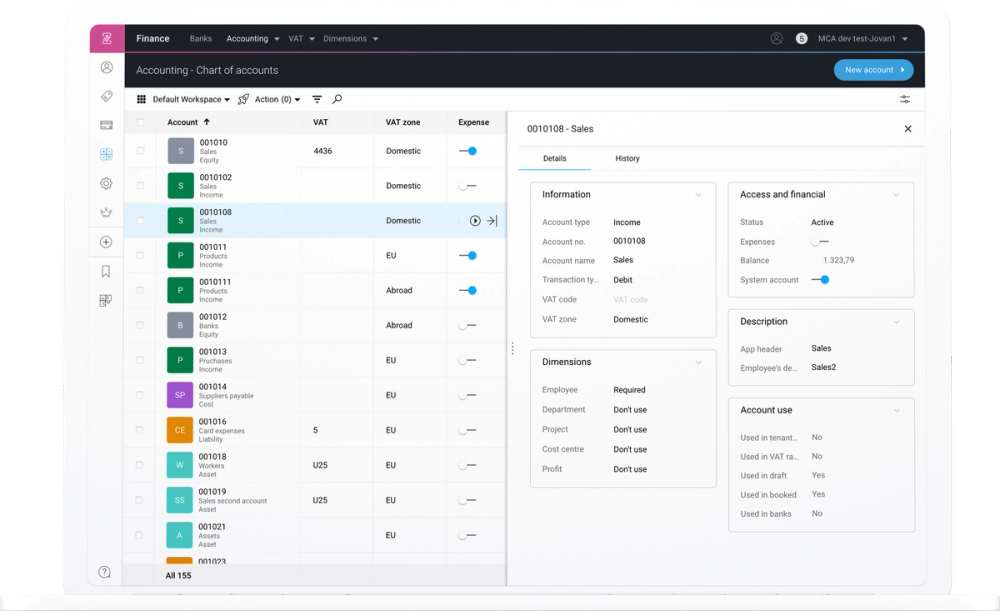Click the New account button

click(873, 70)
